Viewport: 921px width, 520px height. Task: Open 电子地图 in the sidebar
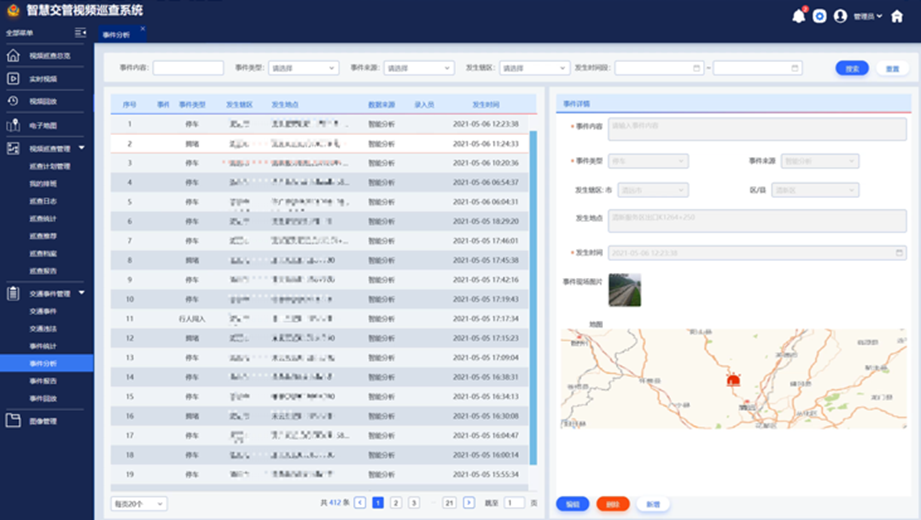point(43,126)
